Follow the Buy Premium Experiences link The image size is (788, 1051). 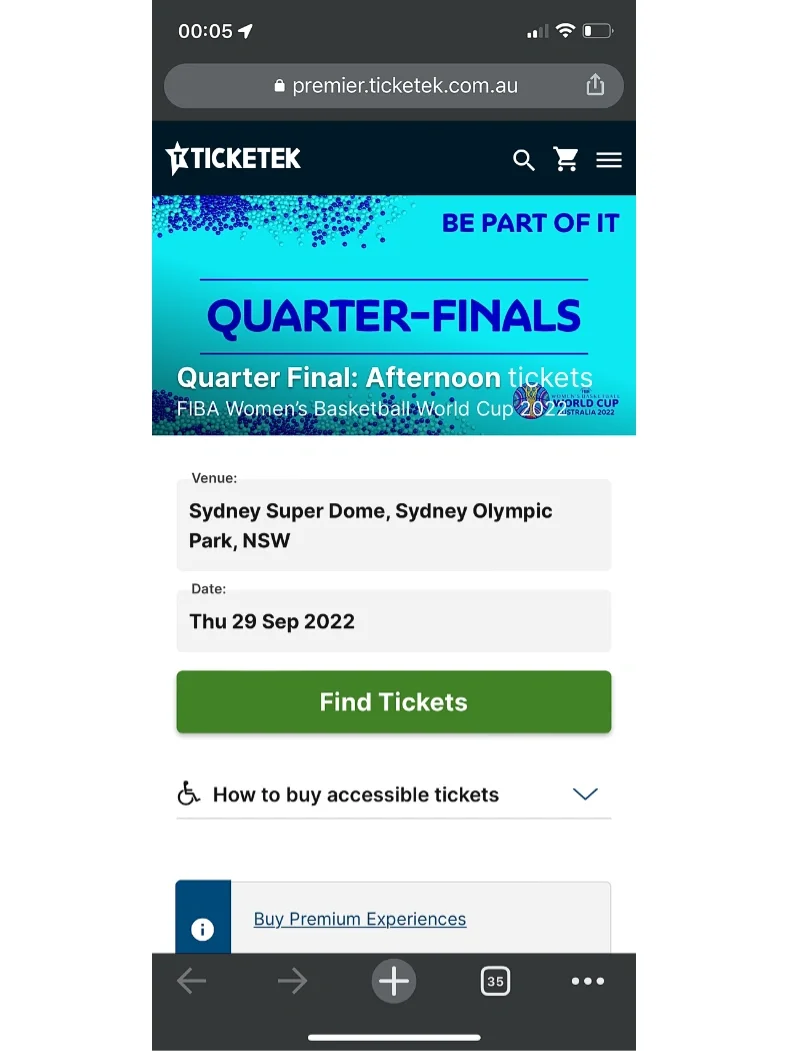click(x=360, y=919)
